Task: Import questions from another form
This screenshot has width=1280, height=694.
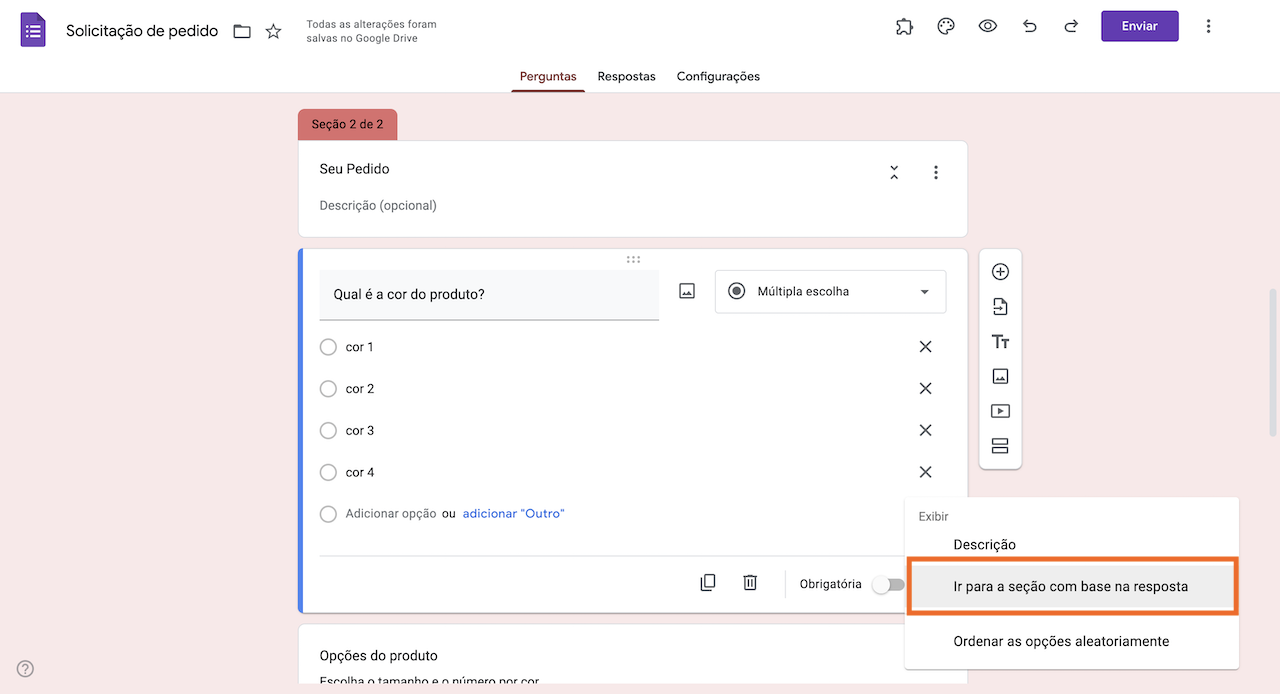Action: click(x=1000, y=307)
